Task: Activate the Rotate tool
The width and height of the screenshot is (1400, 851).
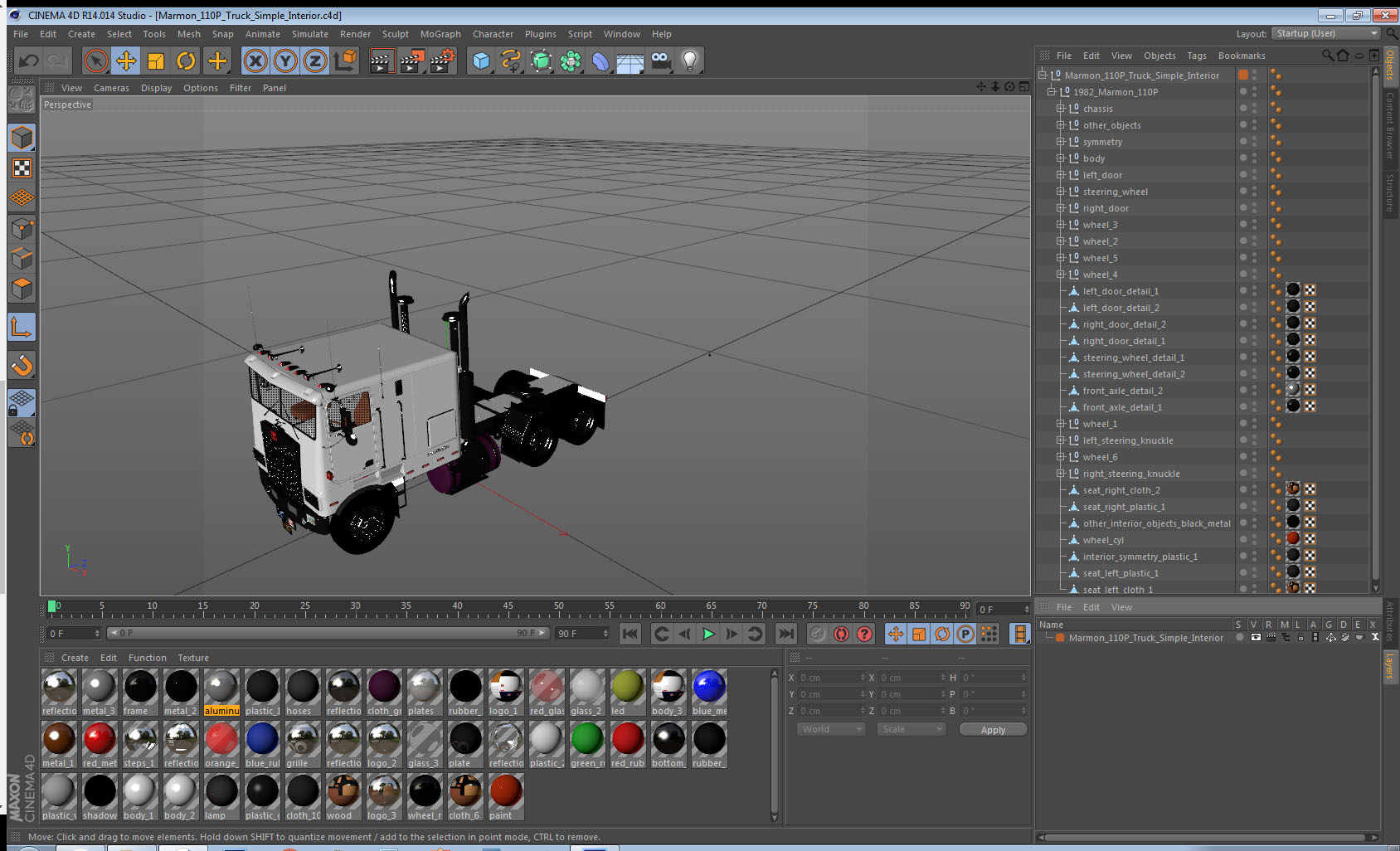Action: 187,61
